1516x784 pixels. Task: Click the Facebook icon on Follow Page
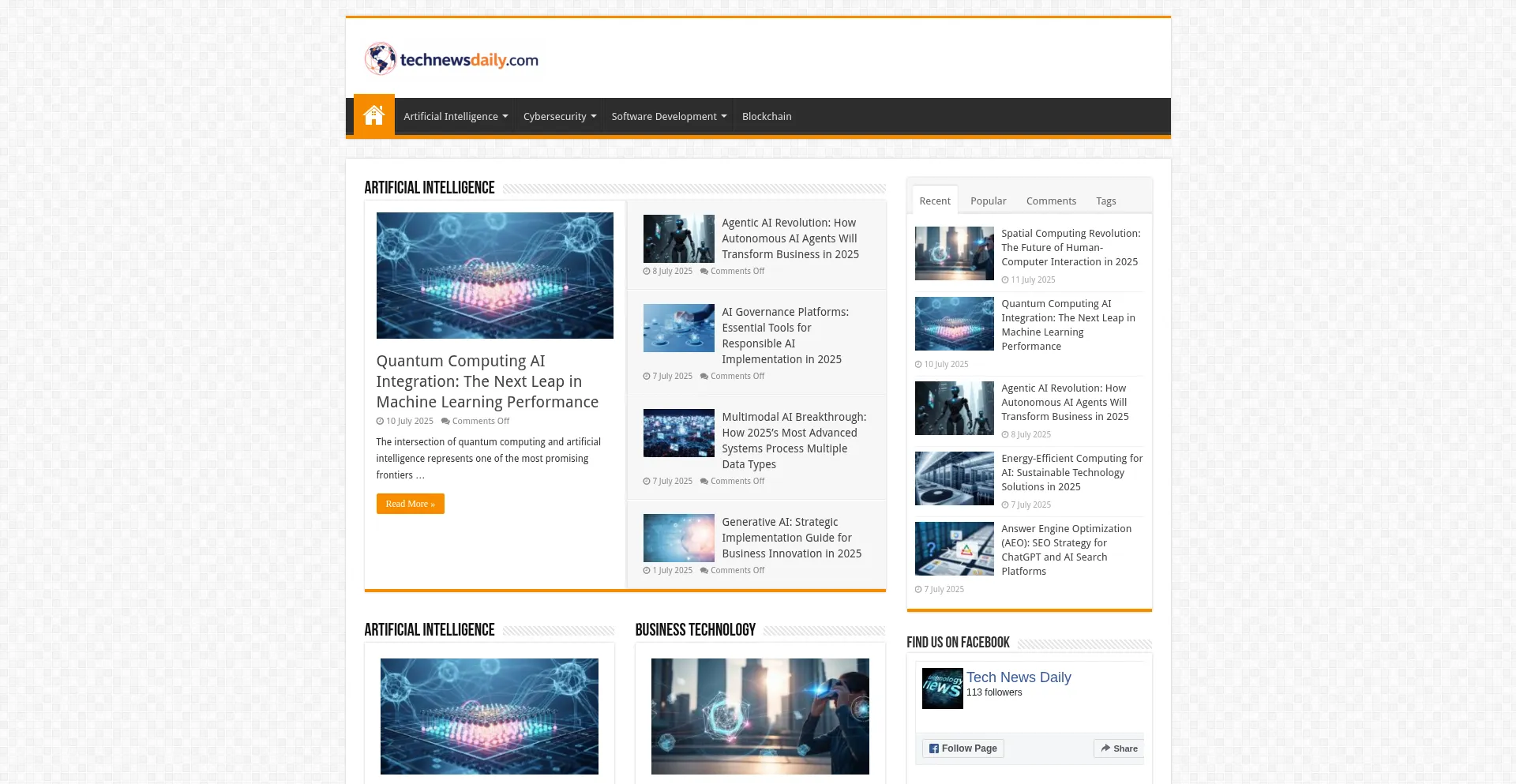[x=934, y=748]
